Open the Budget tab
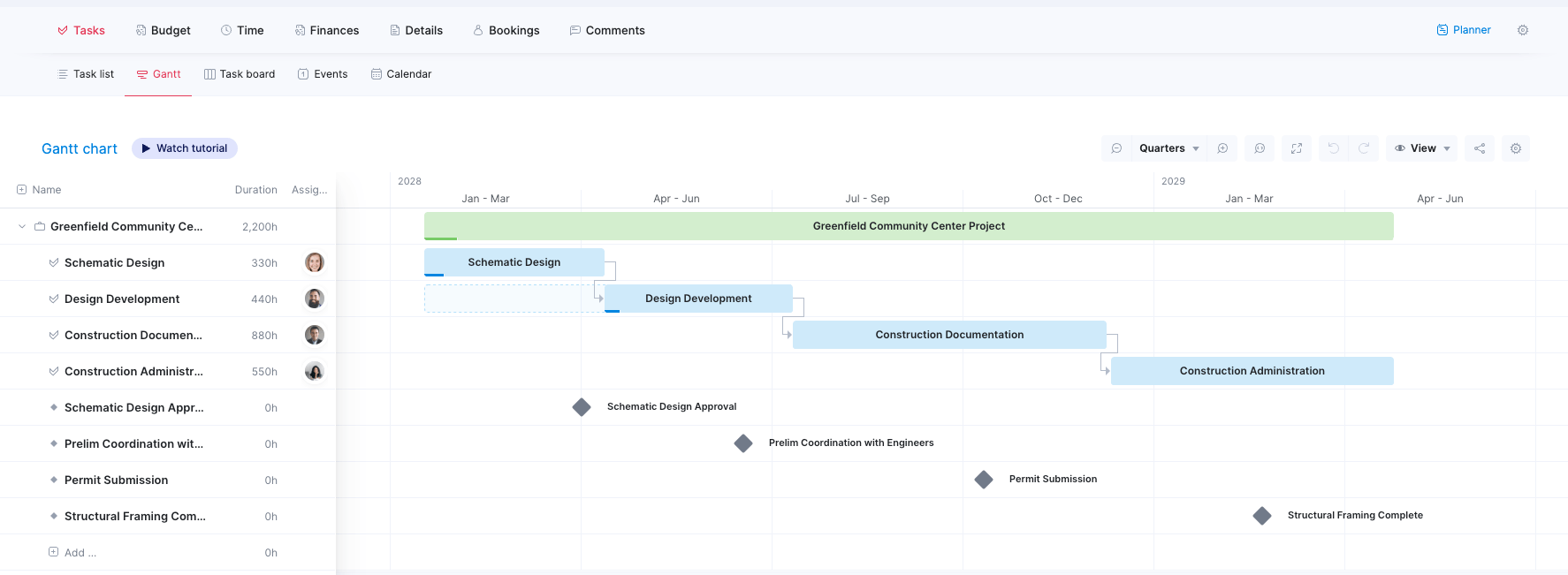The image size is (1568, 575). [163, 30]
